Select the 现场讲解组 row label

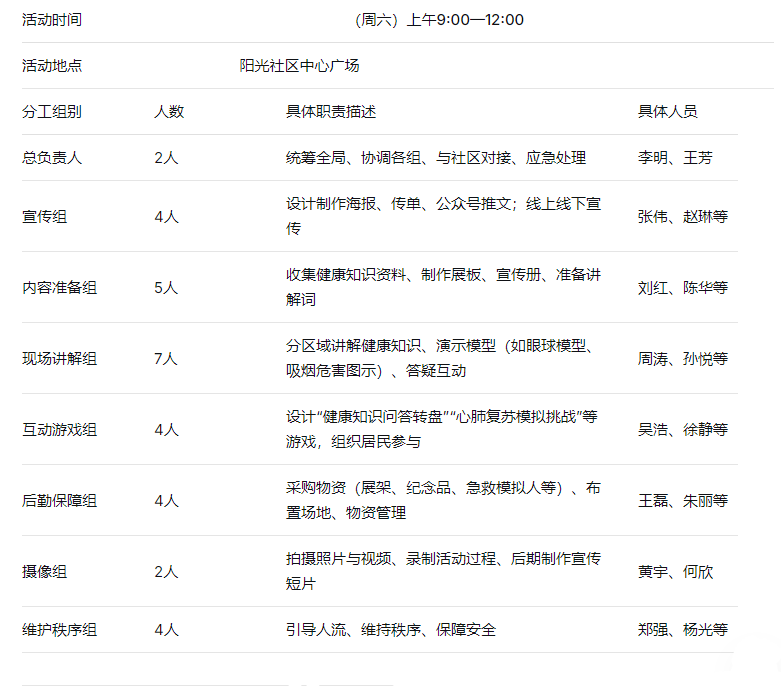60,358
